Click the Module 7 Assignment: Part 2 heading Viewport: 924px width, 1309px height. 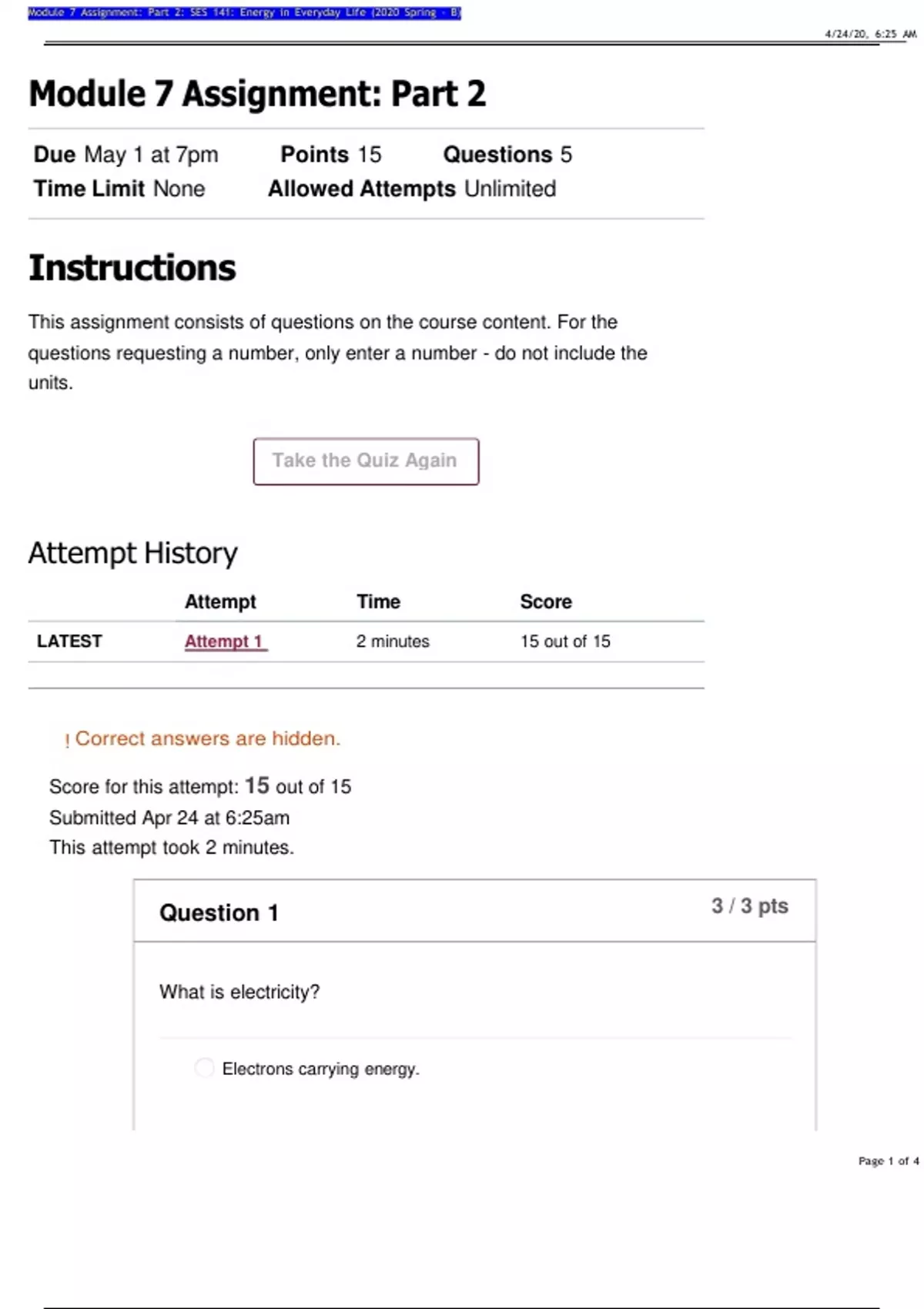tap(257, 94)
